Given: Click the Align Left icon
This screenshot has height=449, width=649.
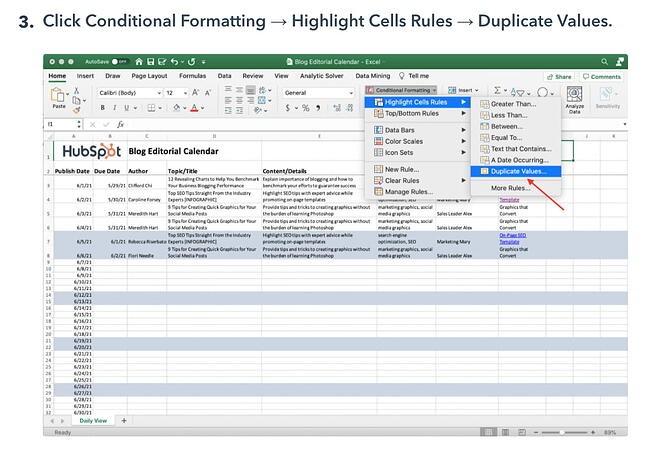Looking at the screenshot, I should [x=228, y=100].
